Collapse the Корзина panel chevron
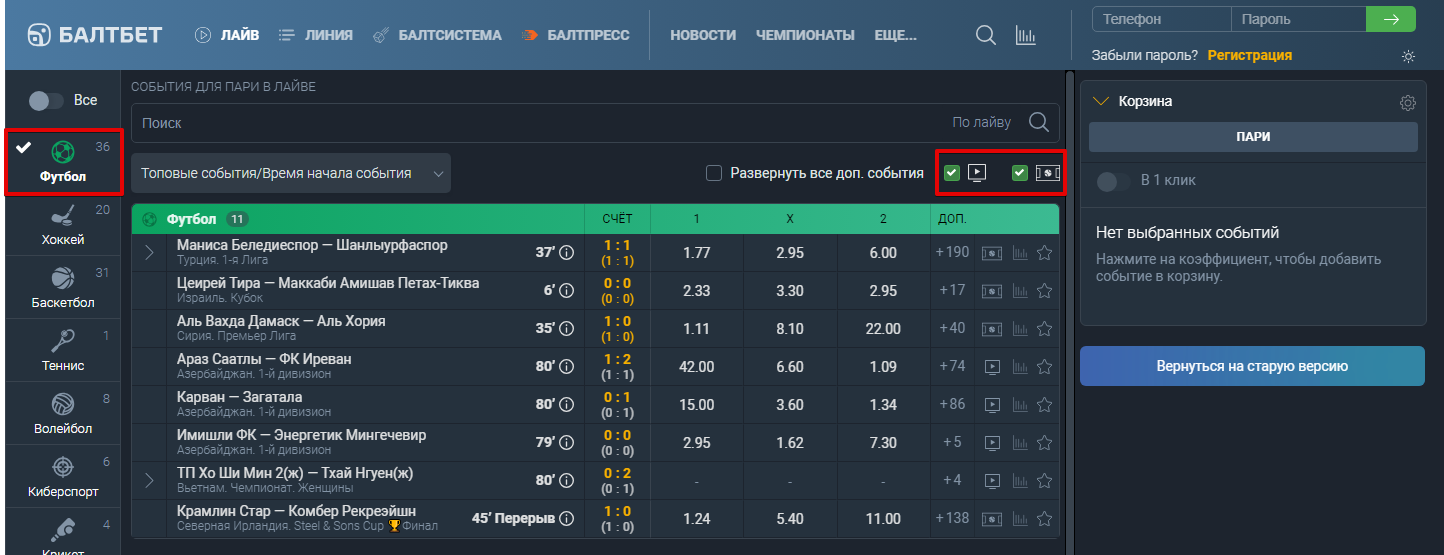The width and height of the screenshot is (1444, 555). (1102, 101)
